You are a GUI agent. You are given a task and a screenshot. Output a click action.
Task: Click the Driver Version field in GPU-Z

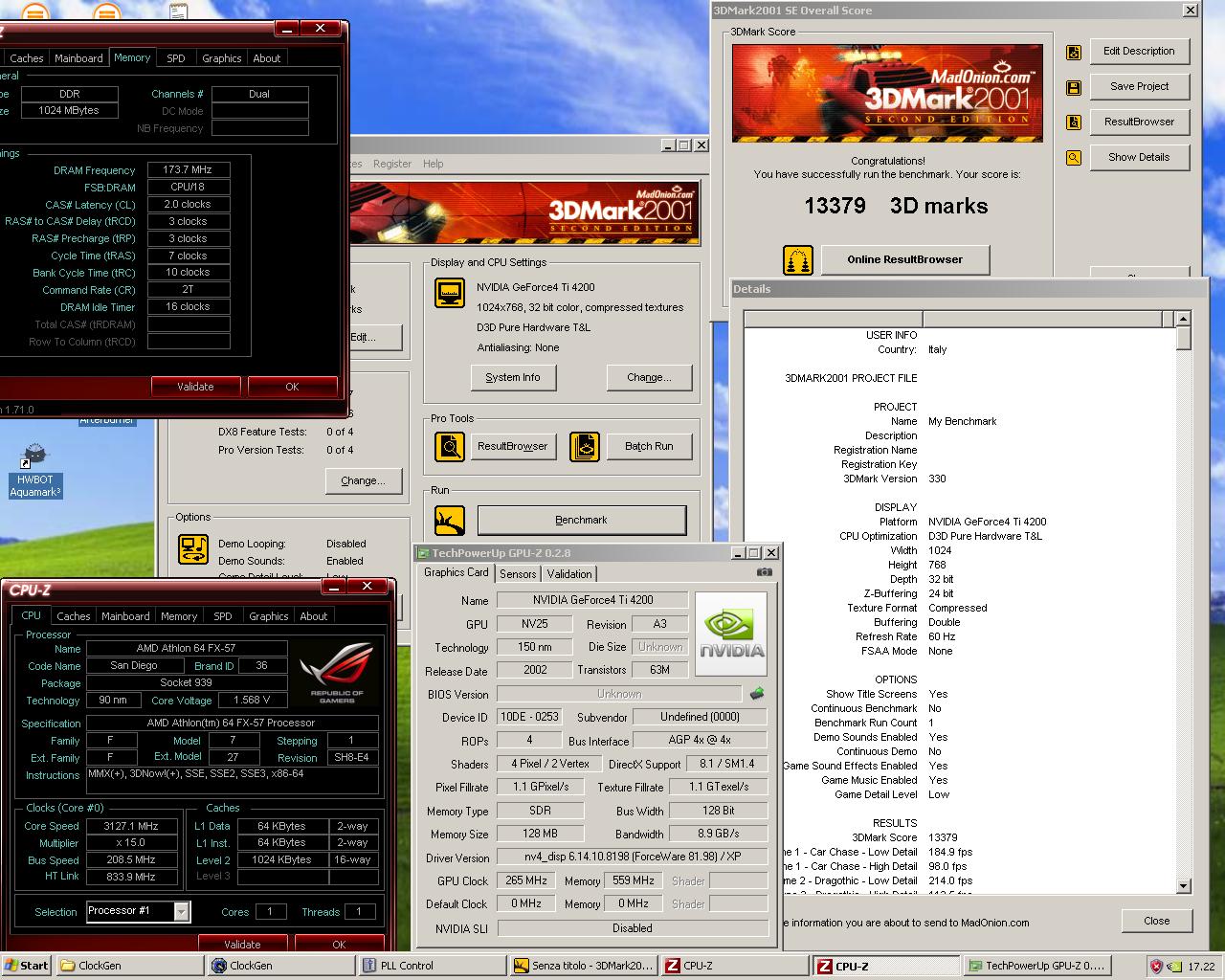pyautogui.click(x=633, y=857)
